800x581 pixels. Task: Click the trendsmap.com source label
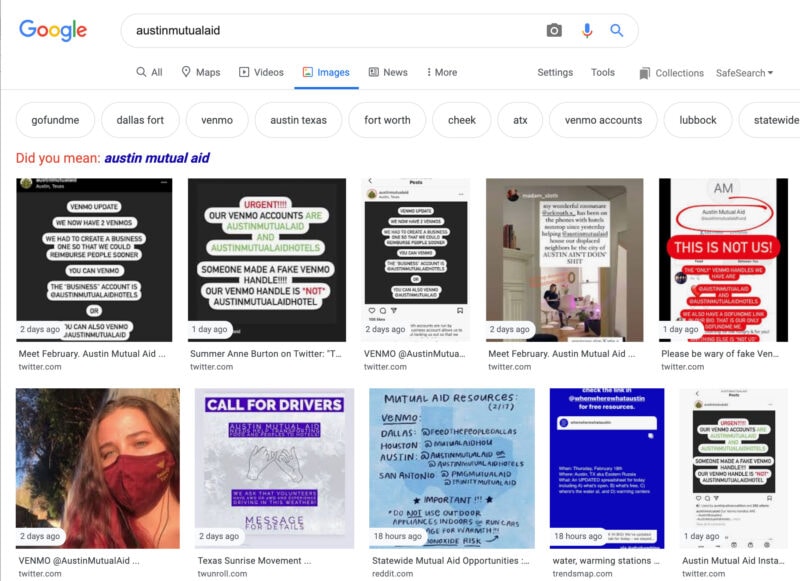coord(582,574)
